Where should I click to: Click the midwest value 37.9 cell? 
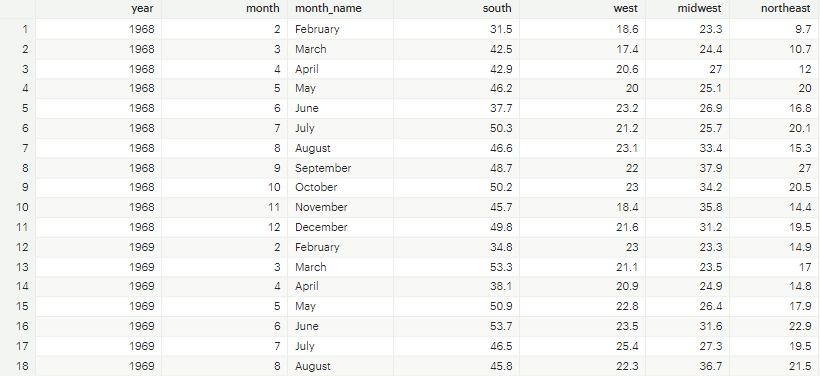[687, 168]
